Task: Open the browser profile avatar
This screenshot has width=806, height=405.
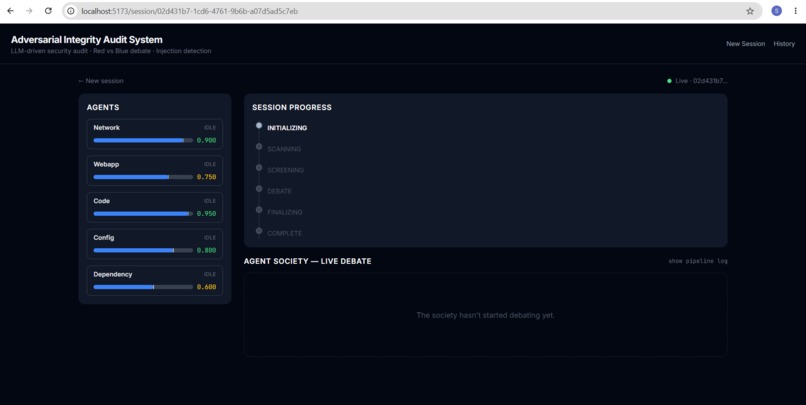Action: 776,11
